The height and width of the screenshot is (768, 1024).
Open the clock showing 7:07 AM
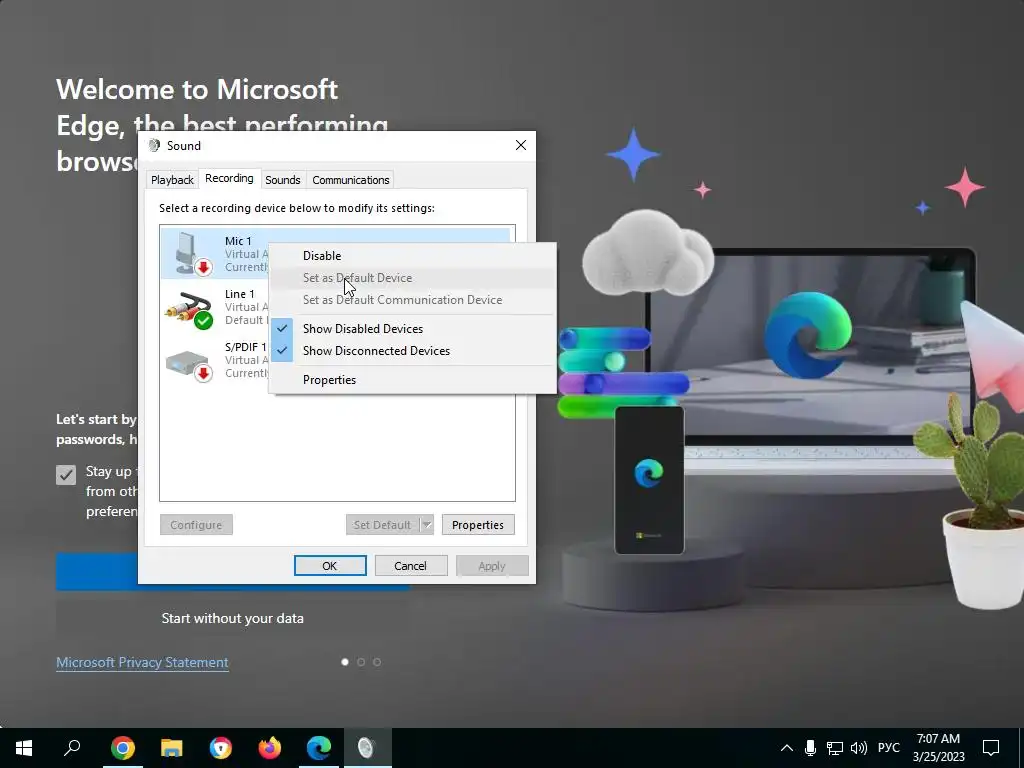[938, 748]
